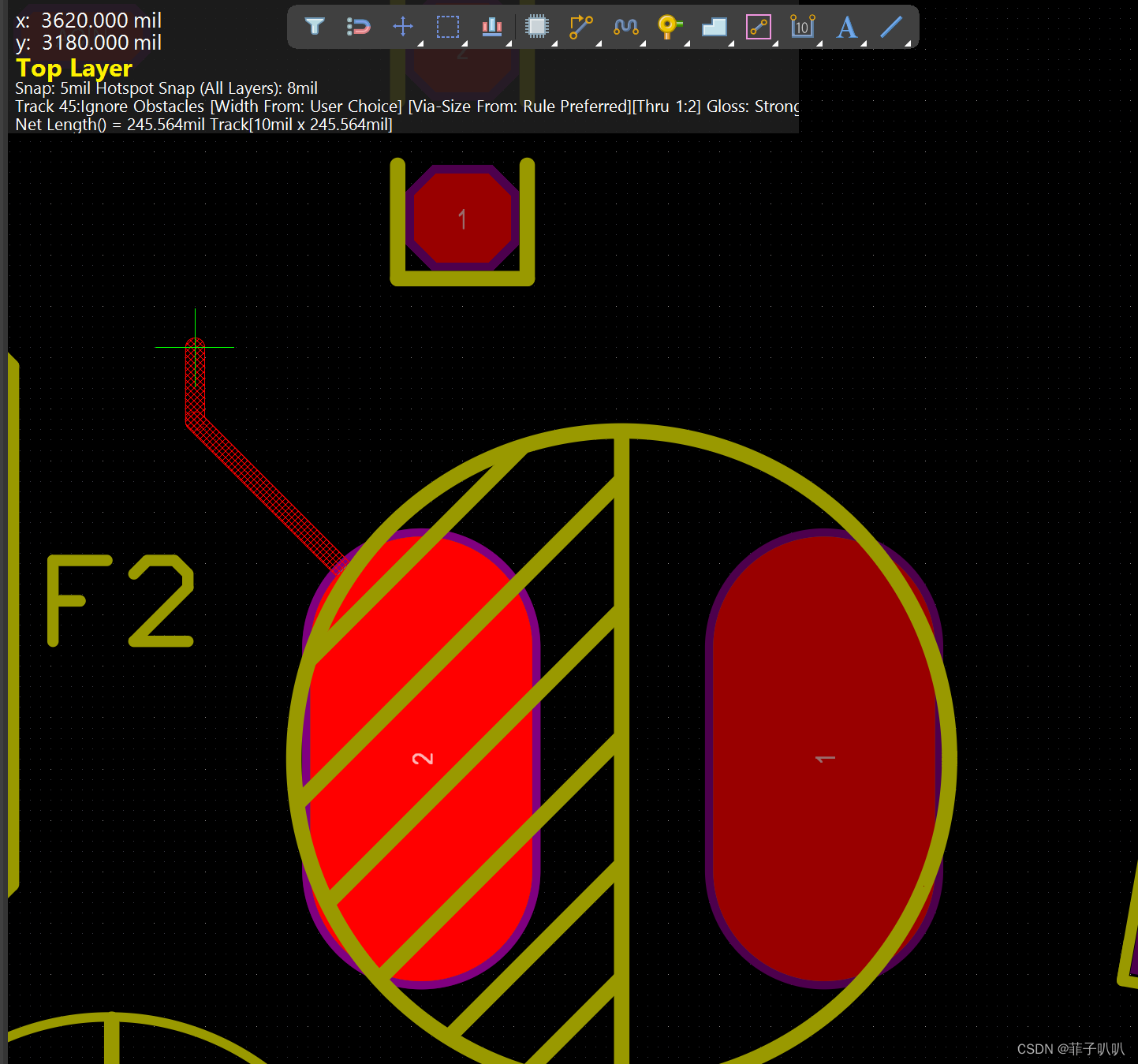
Task: Click the red hatched track segment
Action: (264, 489)
